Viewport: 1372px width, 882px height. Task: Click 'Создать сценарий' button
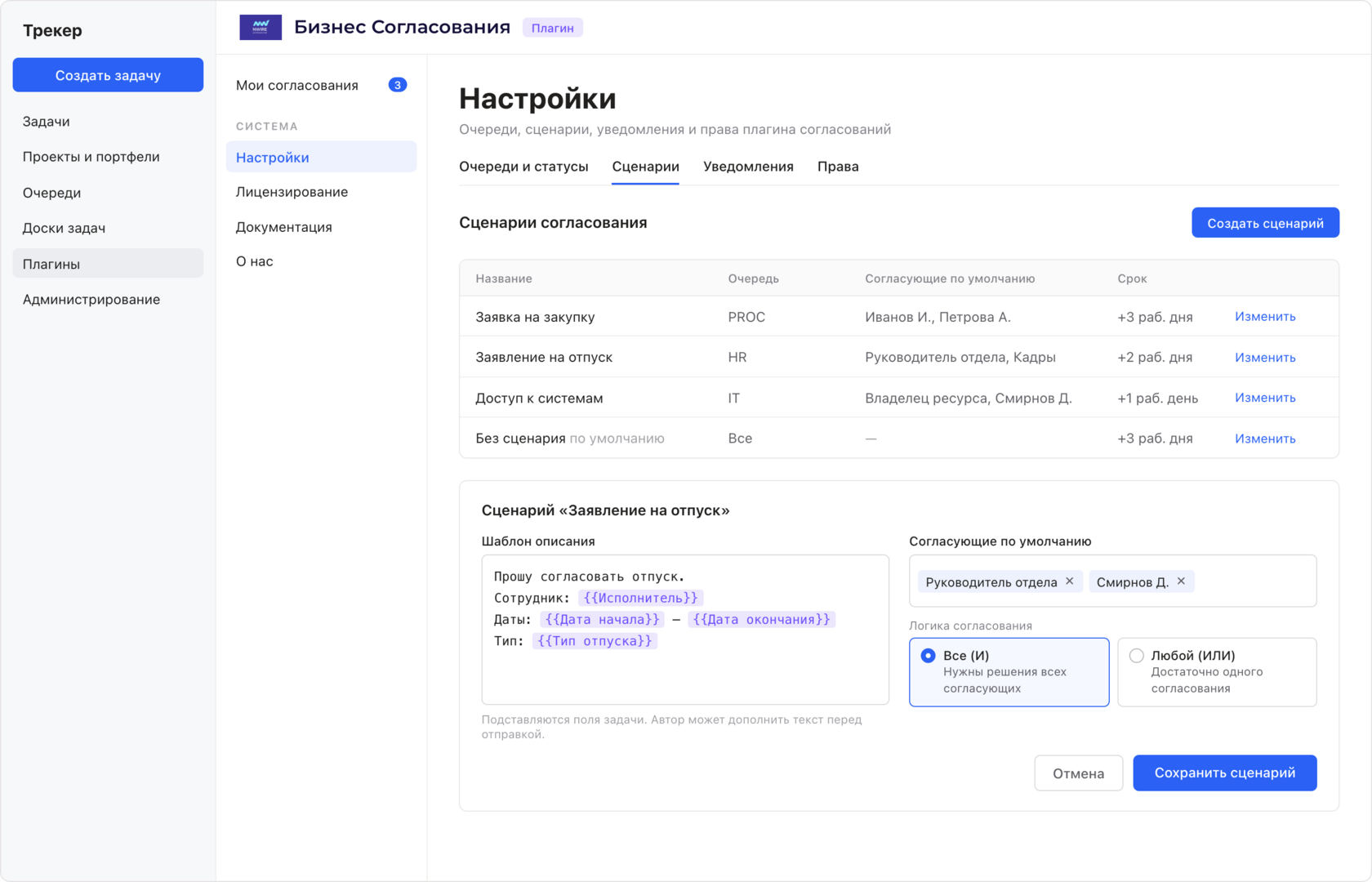coord(1265,223)
